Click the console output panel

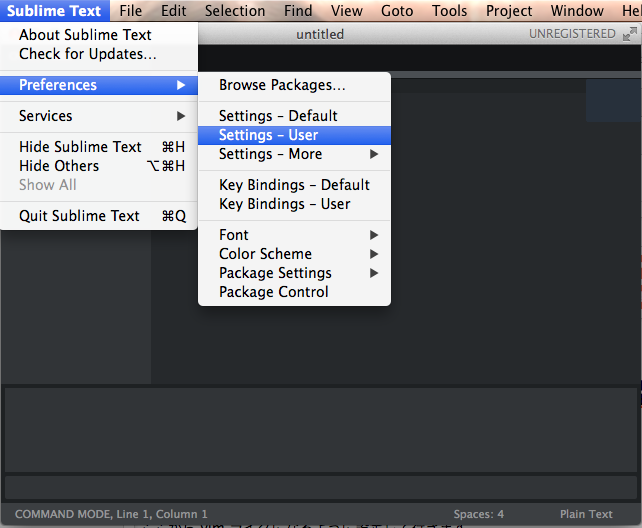(x=321, y=430)
